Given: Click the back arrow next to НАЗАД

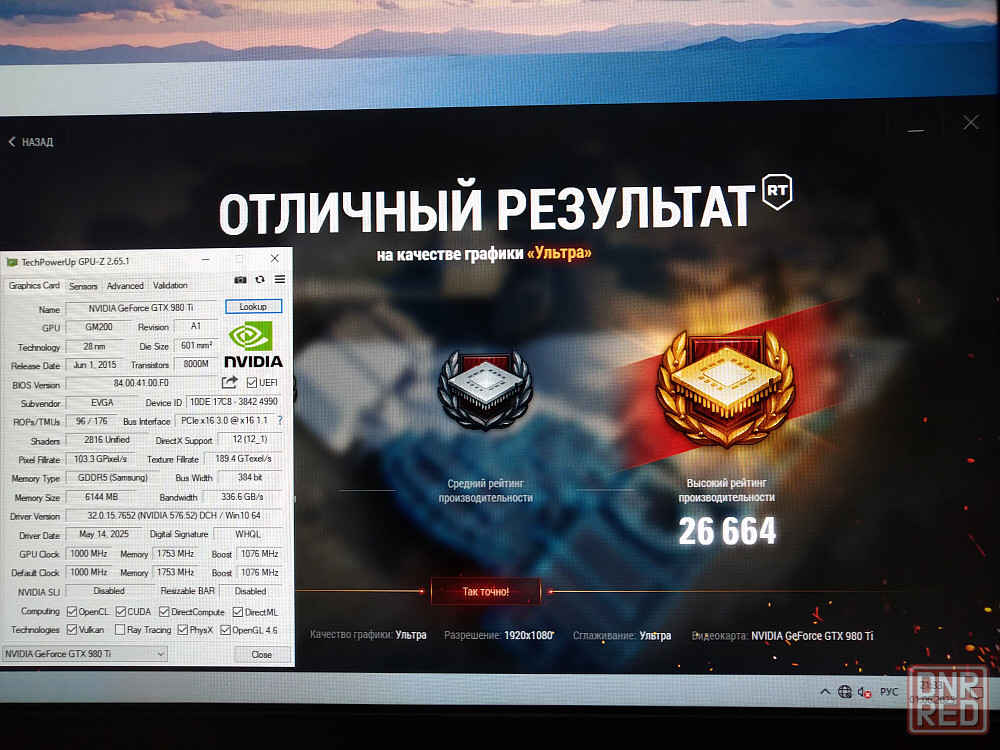Looking at the screenshot, I should [x=11, y=142].
